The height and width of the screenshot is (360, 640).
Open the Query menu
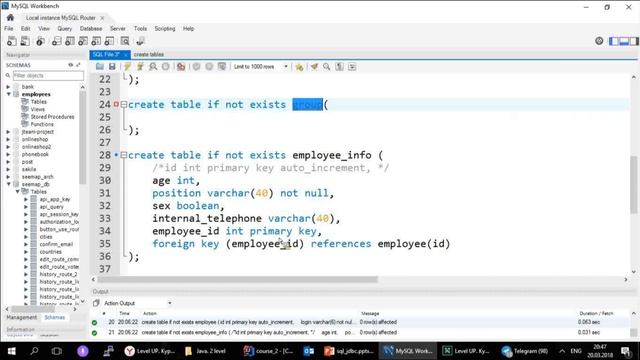point(64,29)
